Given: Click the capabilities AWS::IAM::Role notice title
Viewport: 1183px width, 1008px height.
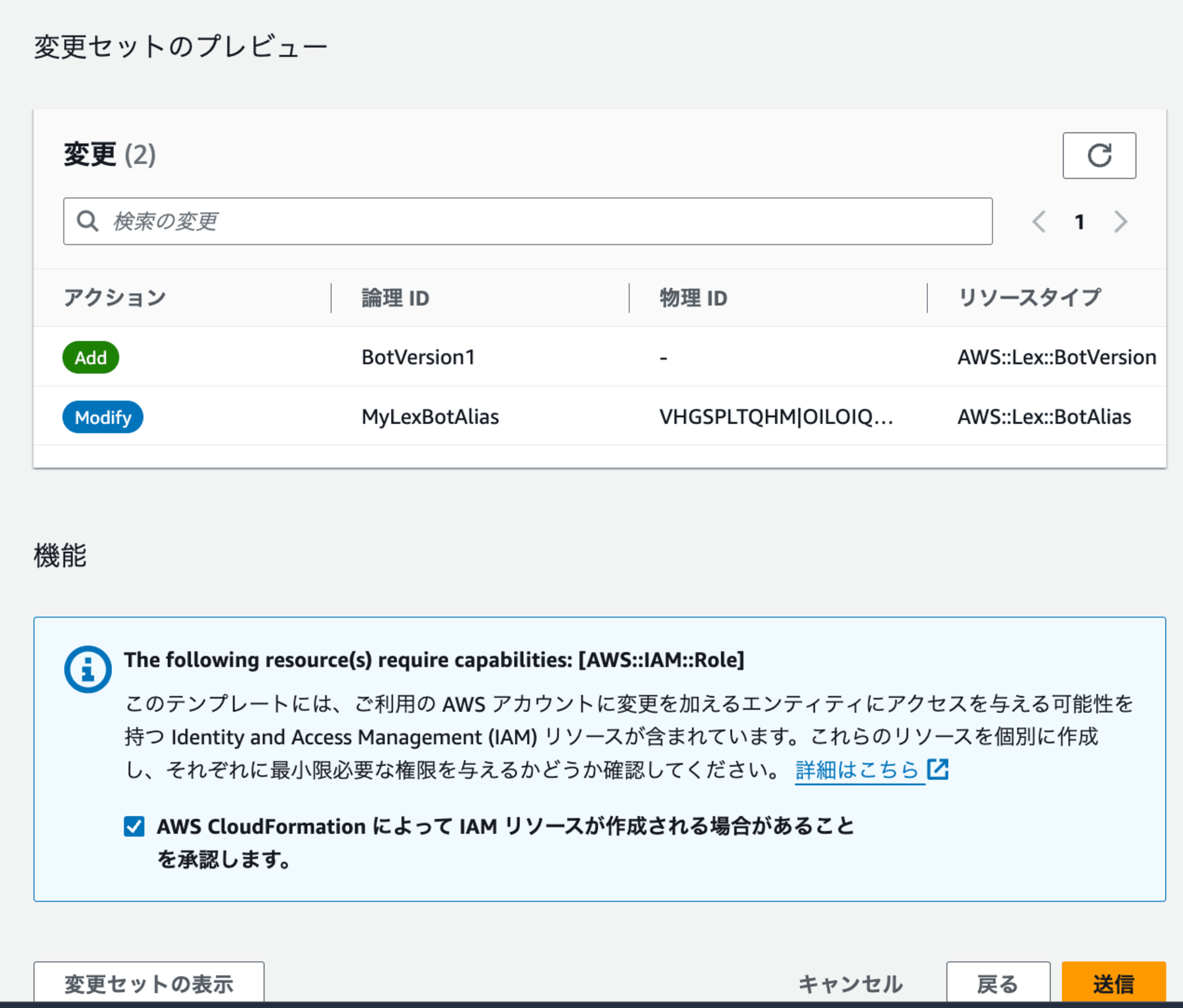Looking at the screenshot, I should click(434, 660).
